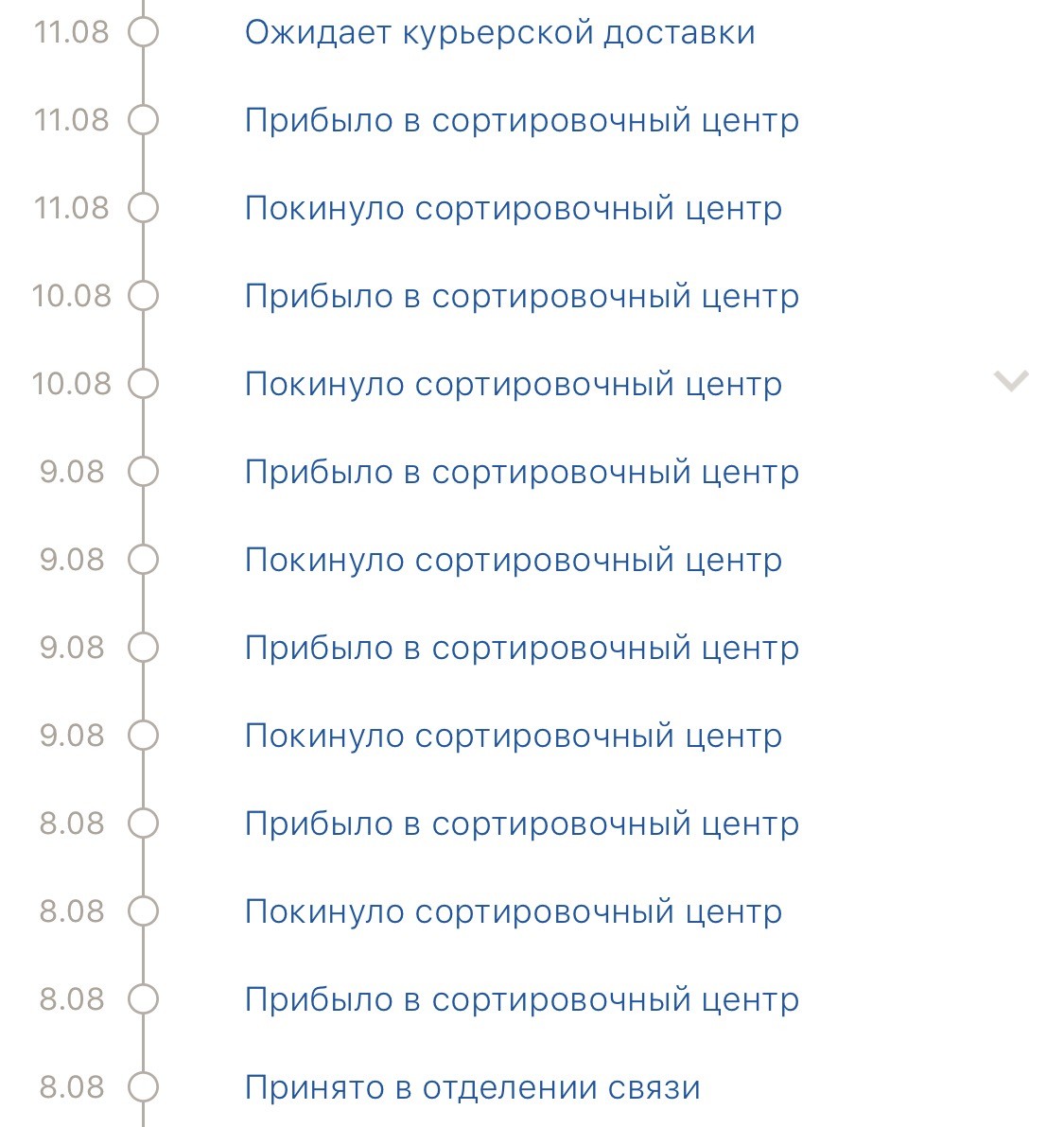Click the circle marker for 10.08 Прибыло
The height and width of the screenshot is (1127, 1064).
click(x=143, y=296)
